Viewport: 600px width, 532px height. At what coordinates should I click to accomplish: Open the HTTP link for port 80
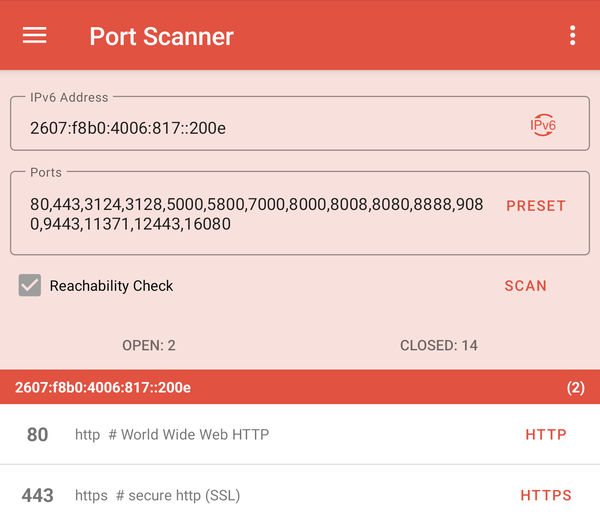tap(545, 435)
